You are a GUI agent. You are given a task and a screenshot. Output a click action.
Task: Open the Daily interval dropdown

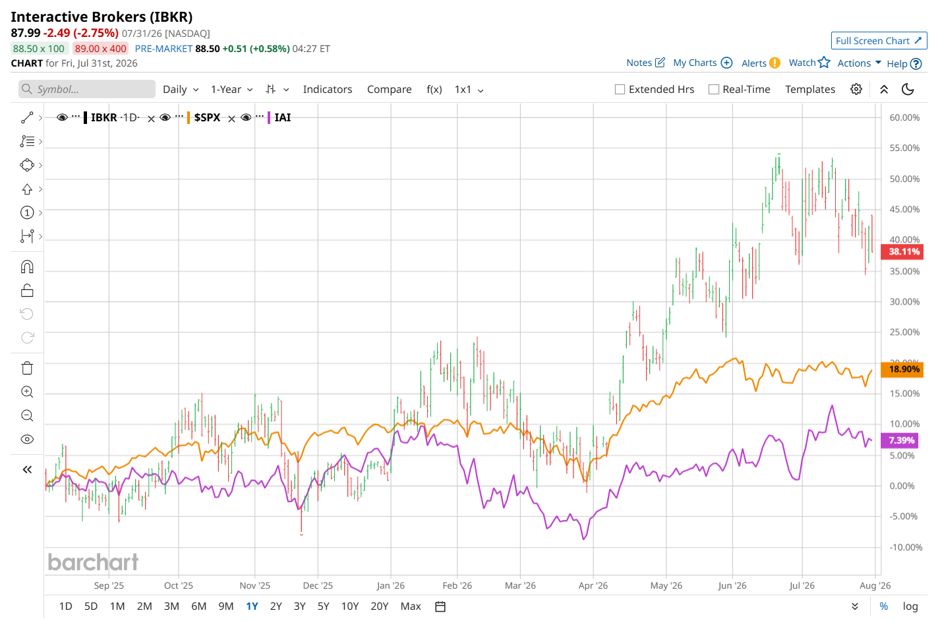click(180, 89)
